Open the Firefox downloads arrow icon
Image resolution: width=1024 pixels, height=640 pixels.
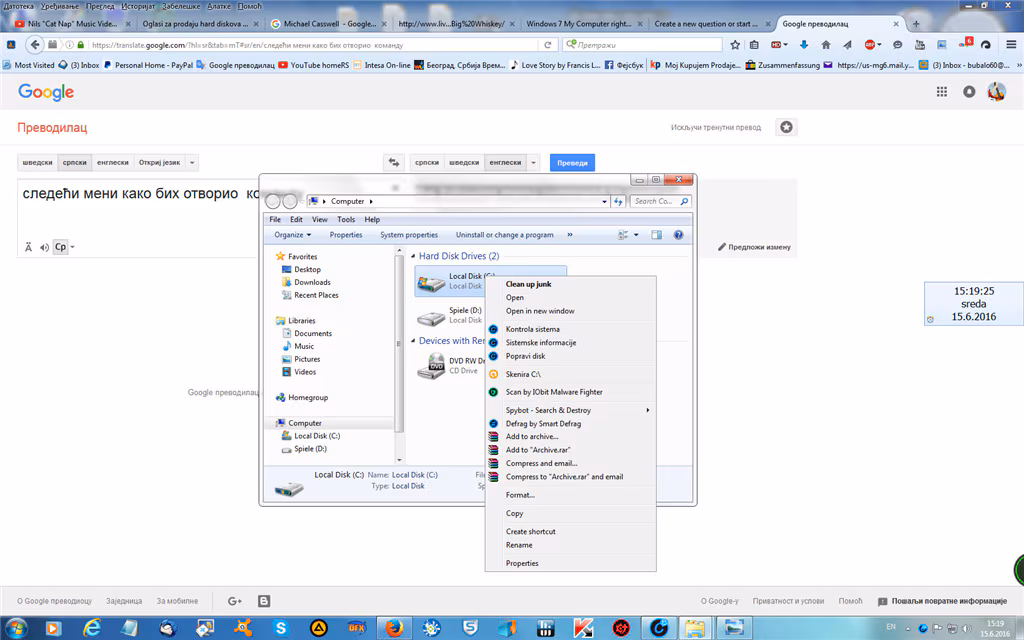click(804, 45)
